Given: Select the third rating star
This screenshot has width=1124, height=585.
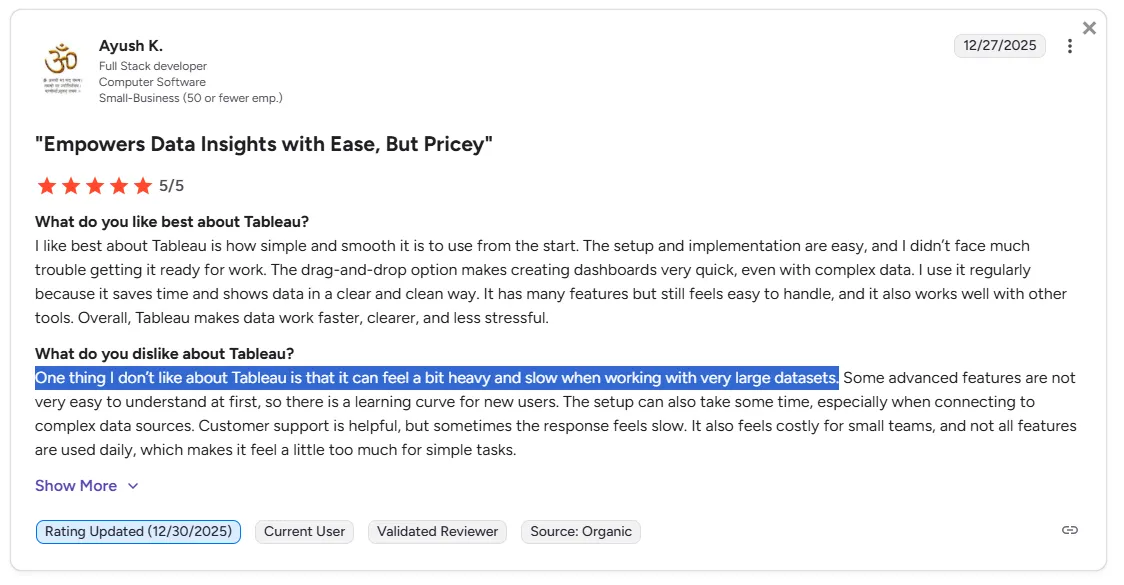Looking at the screenshot, I should (x=94, y=186).
